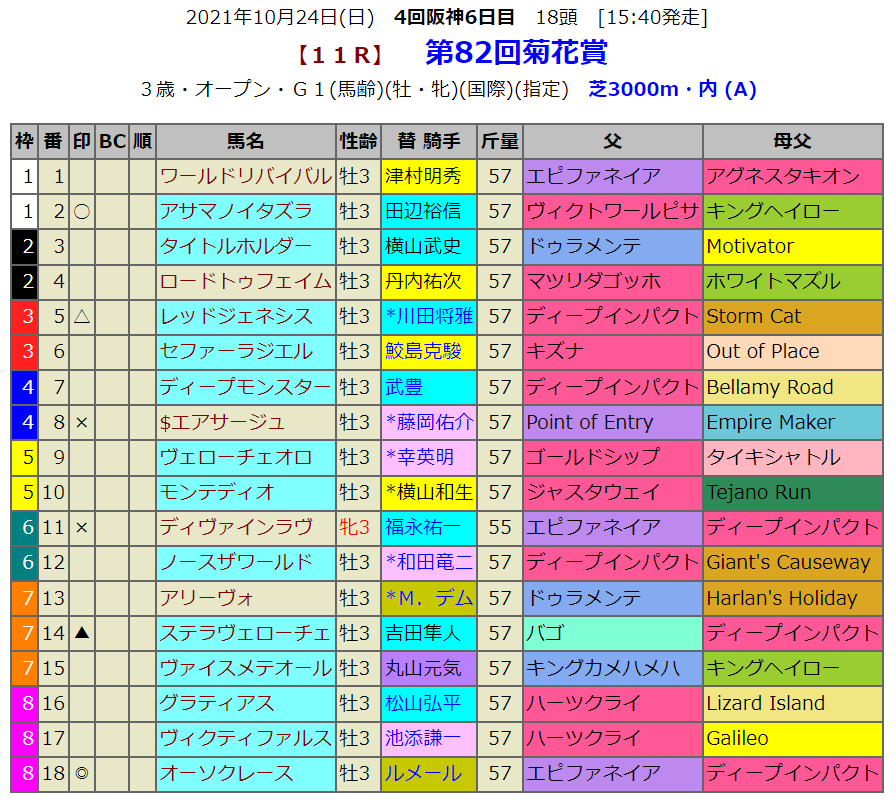
Task: Click the 母父 column header
Action: [793, 141]
